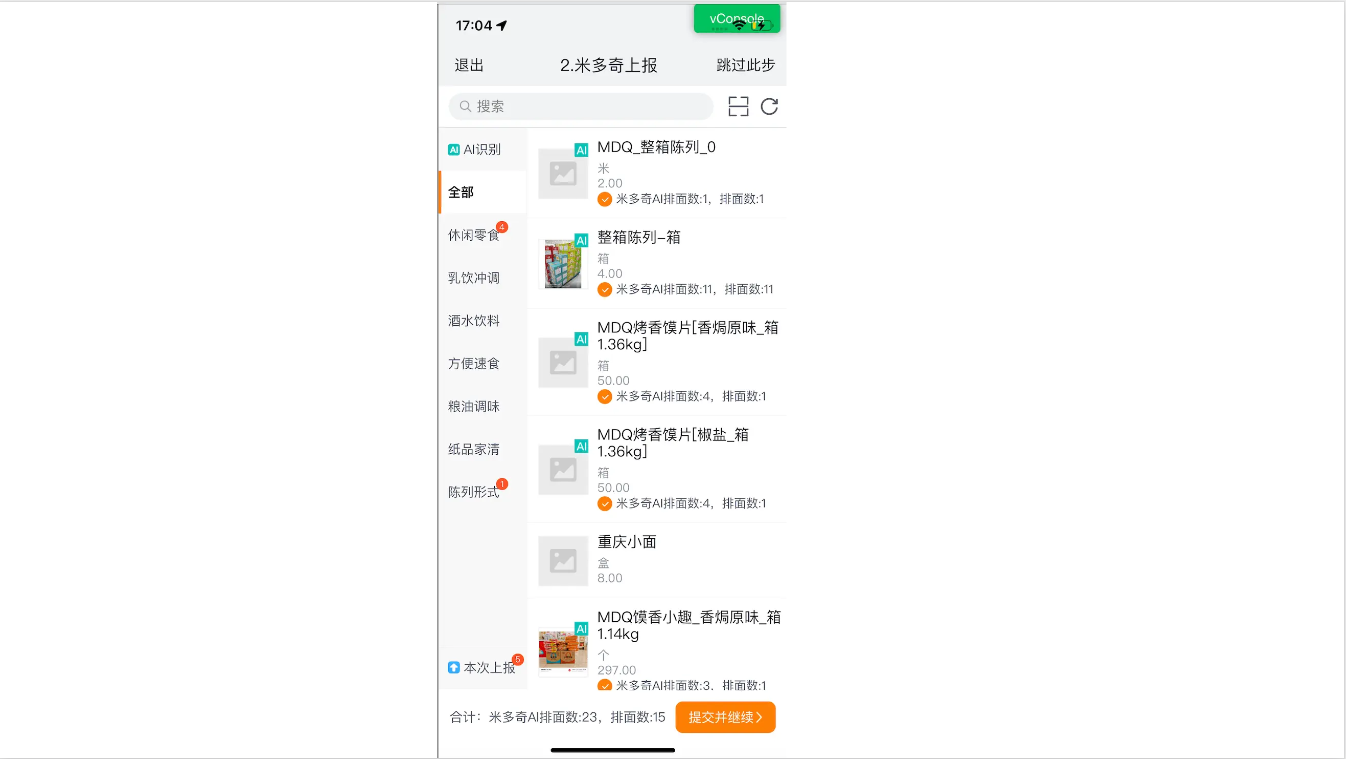Click 提交并继续 button
1346x759 pixels.
pyautogui.click(x=725, y=717)
